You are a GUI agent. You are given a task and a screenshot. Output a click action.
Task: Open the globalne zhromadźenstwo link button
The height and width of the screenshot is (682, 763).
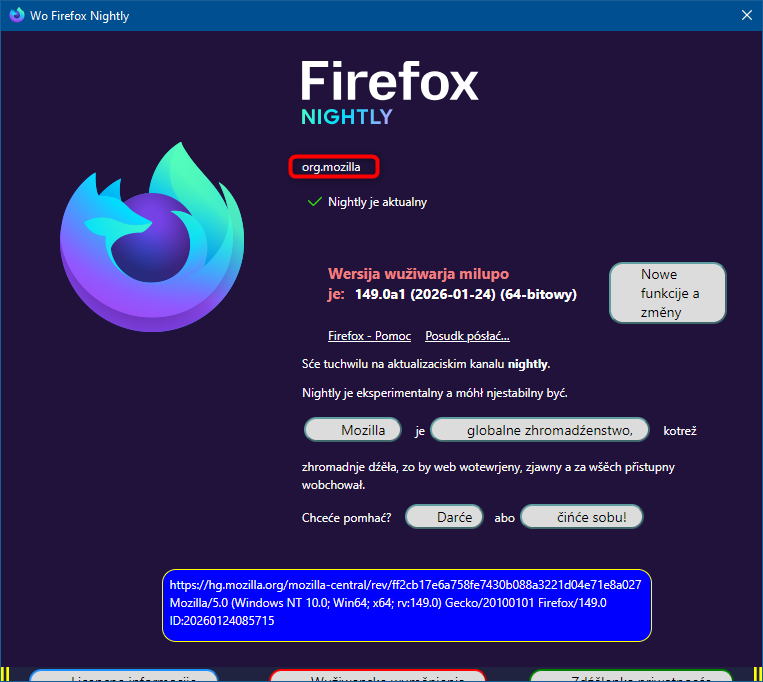coord(540,430)
